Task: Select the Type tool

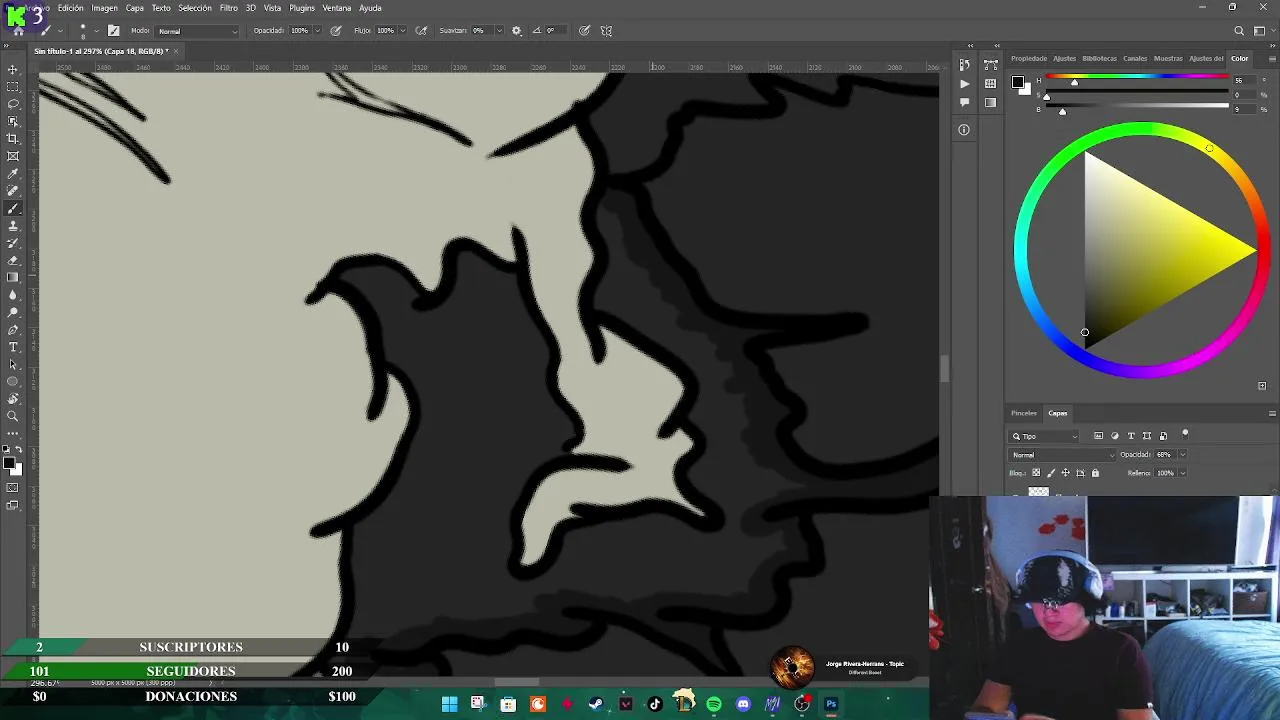Action: (x=13, y=347)
